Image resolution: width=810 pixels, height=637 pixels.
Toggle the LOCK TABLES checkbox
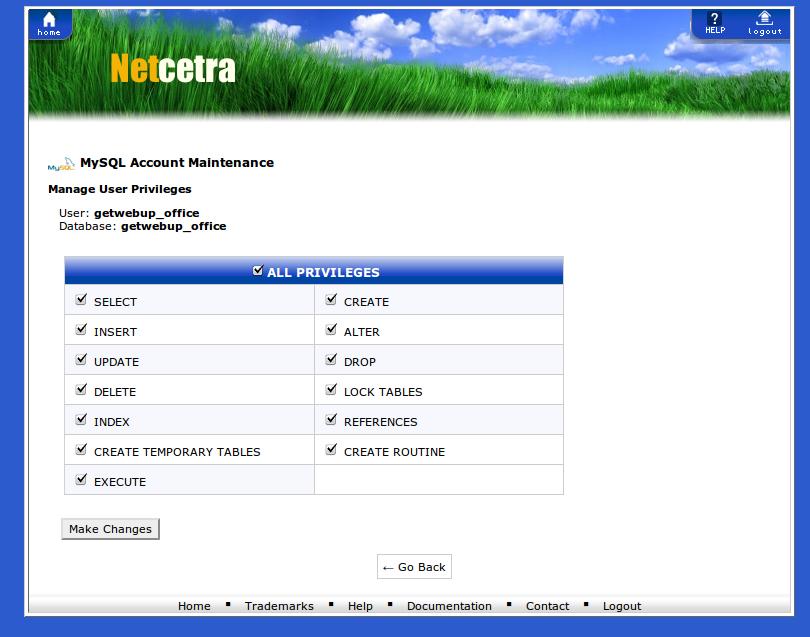pos(331,390)
